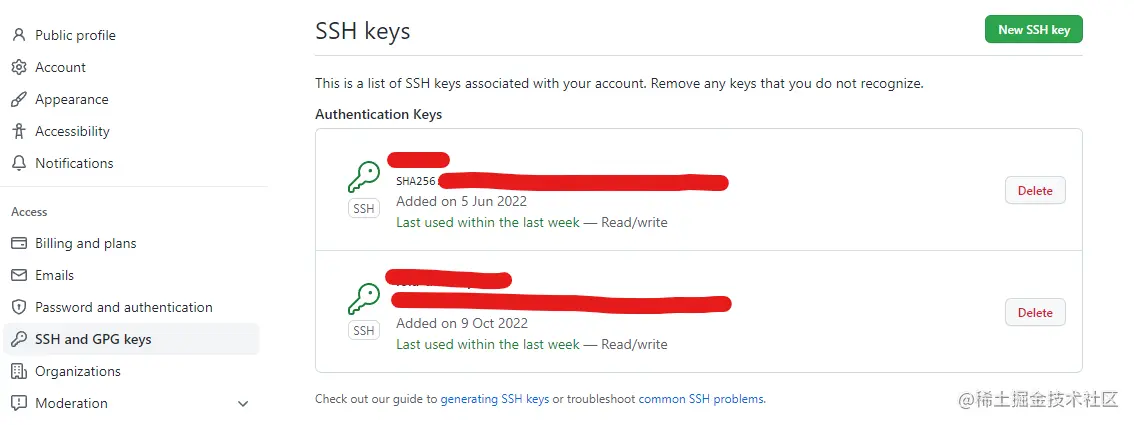
Task: Click the Appearance paintbrush icon
Action: 18,99
